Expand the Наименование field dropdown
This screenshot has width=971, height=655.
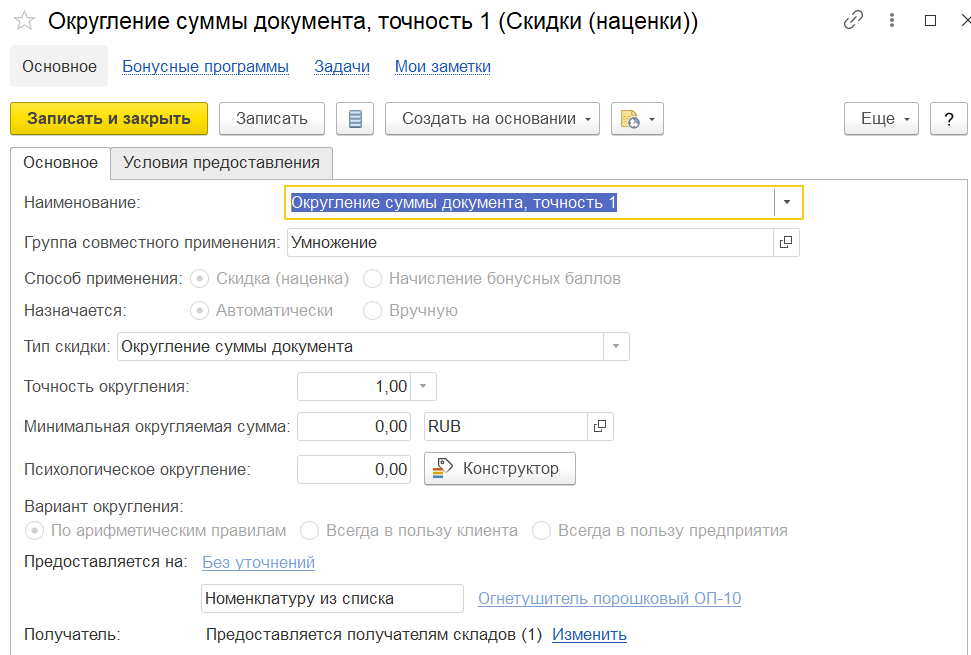tap(786, 202)
